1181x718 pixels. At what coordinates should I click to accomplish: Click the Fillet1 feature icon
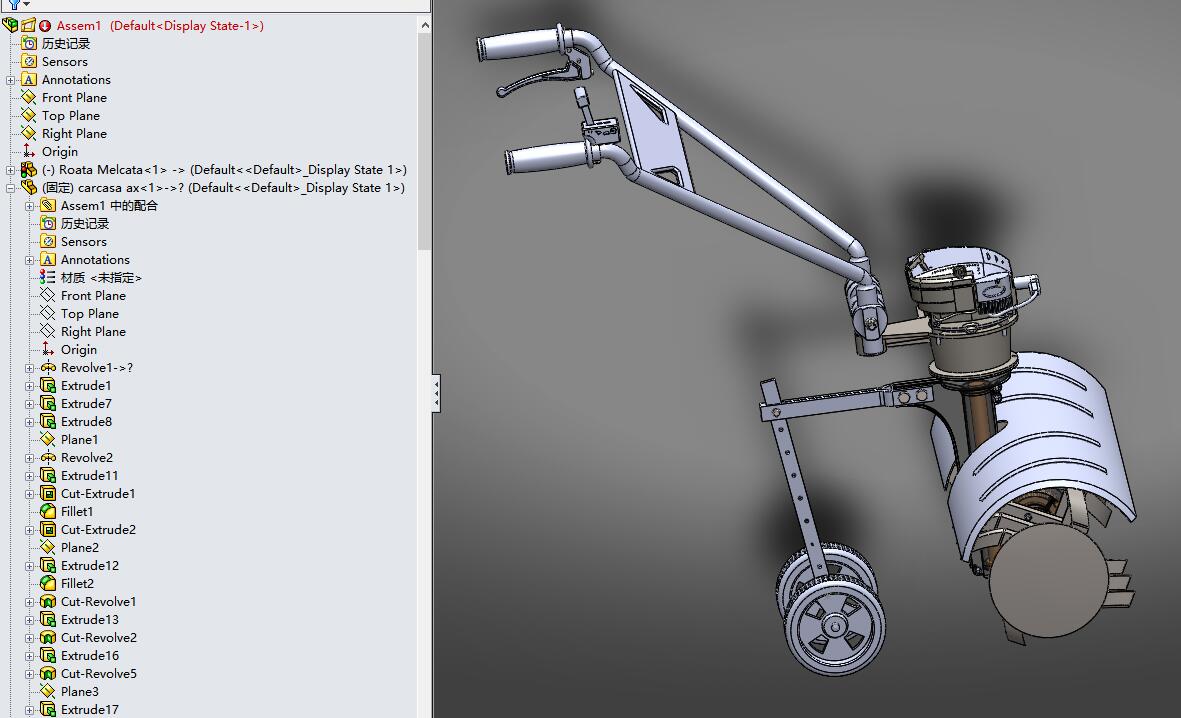(x=47, y=512)
